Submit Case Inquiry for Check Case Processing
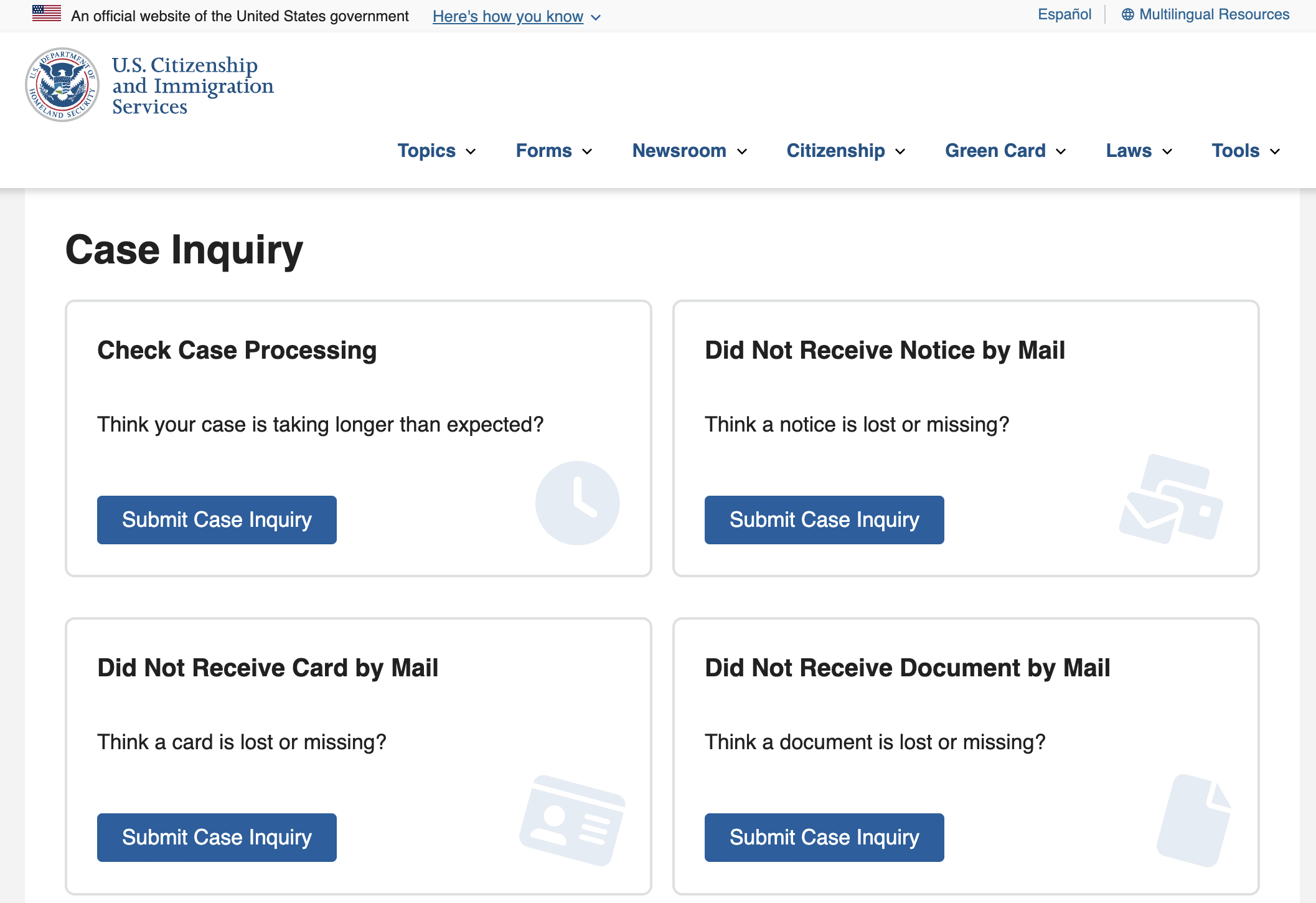1316x903 pixels. point(217,520)
